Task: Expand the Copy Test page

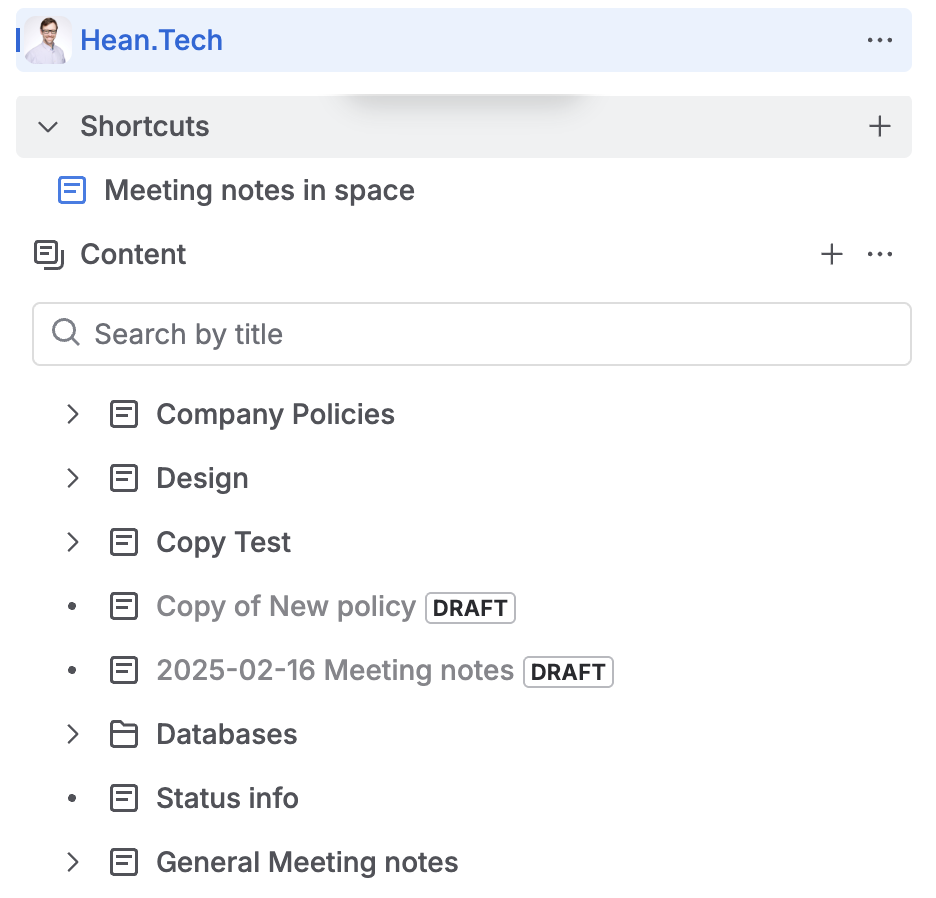Action: pyautogui.click(x=72, y=542)
